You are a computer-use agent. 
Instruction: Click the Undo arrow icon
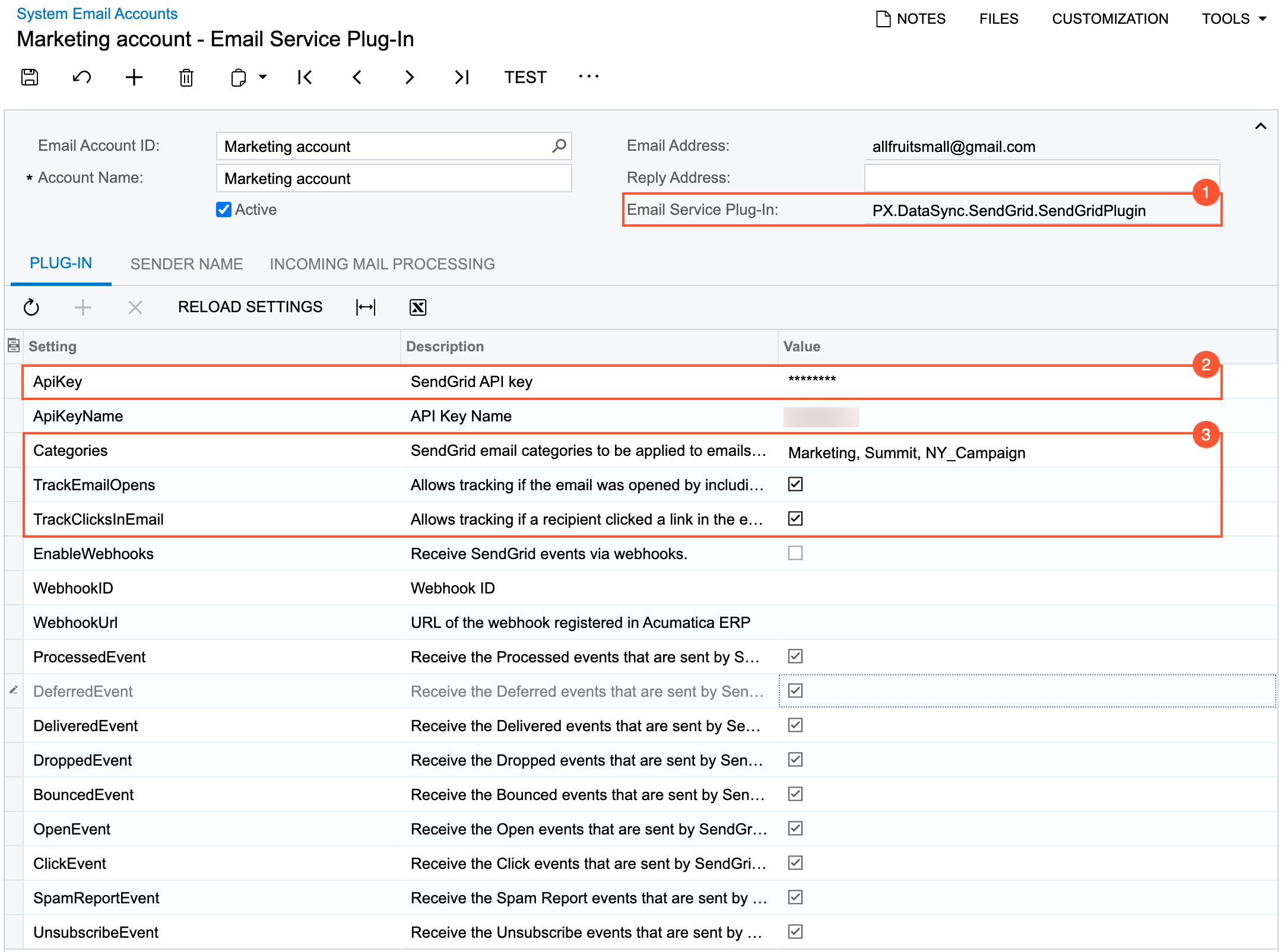click(82, 77)
